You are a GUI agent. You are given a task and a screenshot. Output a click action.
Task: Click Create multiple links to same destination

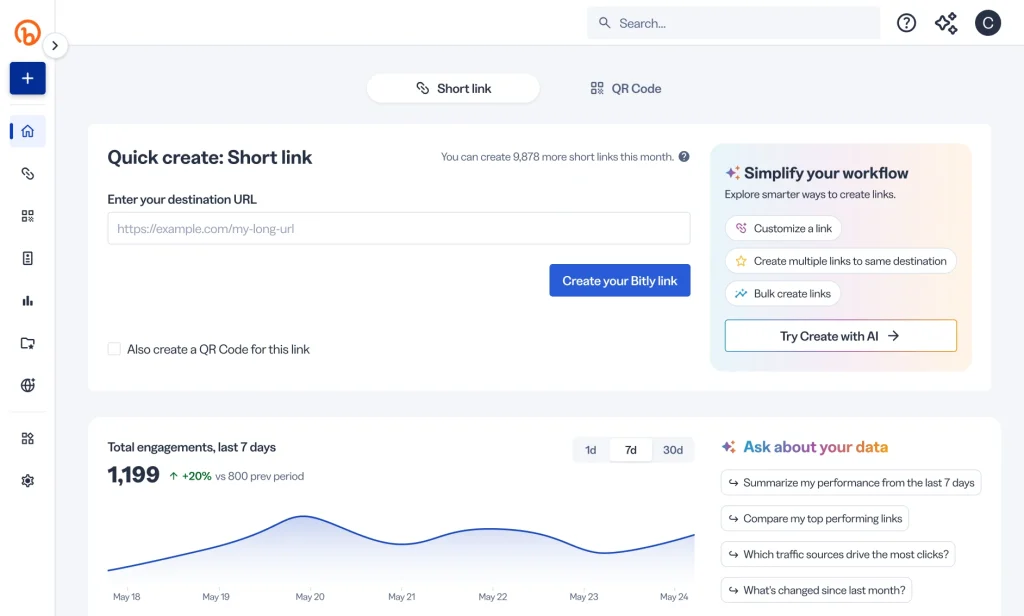click(840, 261)
